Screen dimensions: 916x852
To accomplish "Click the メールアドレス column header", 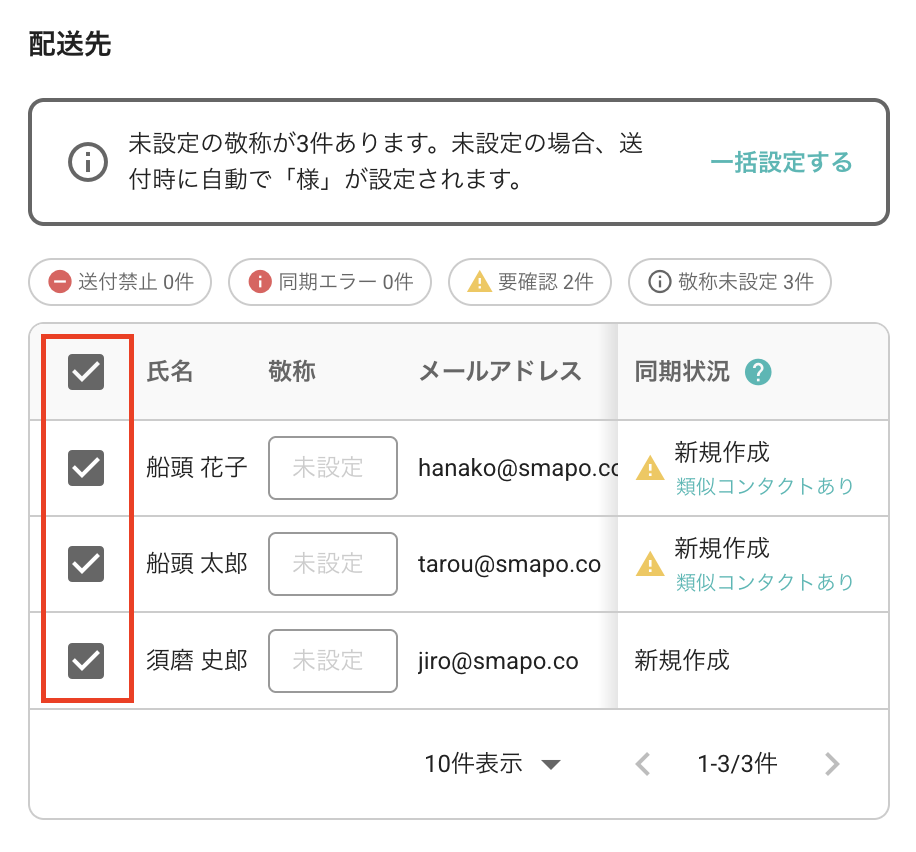I will pyautogui.click(x=500, y=372).
